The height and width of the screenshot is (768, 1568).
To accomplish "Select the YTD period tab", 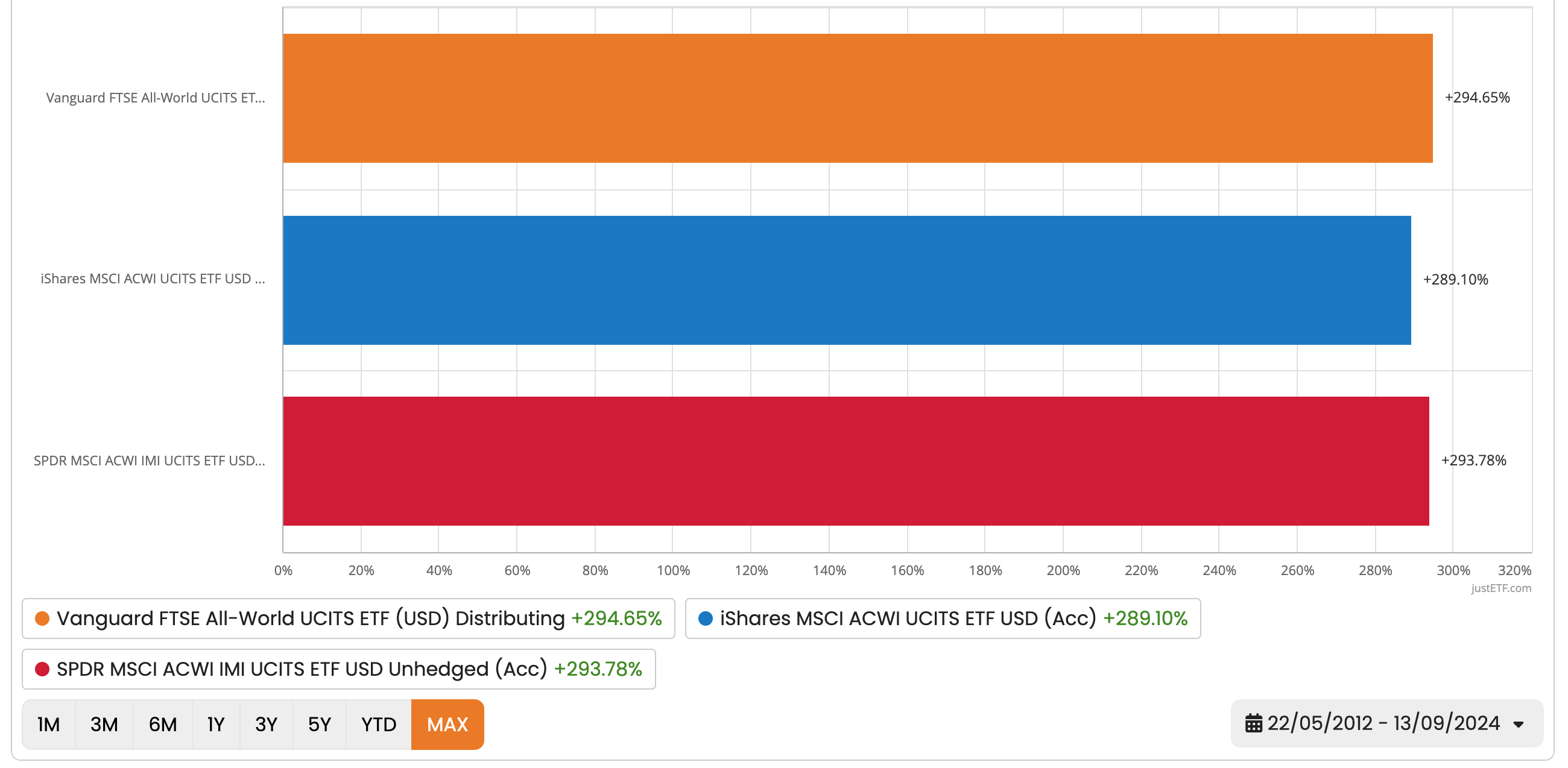I will (x=378, y=724).
